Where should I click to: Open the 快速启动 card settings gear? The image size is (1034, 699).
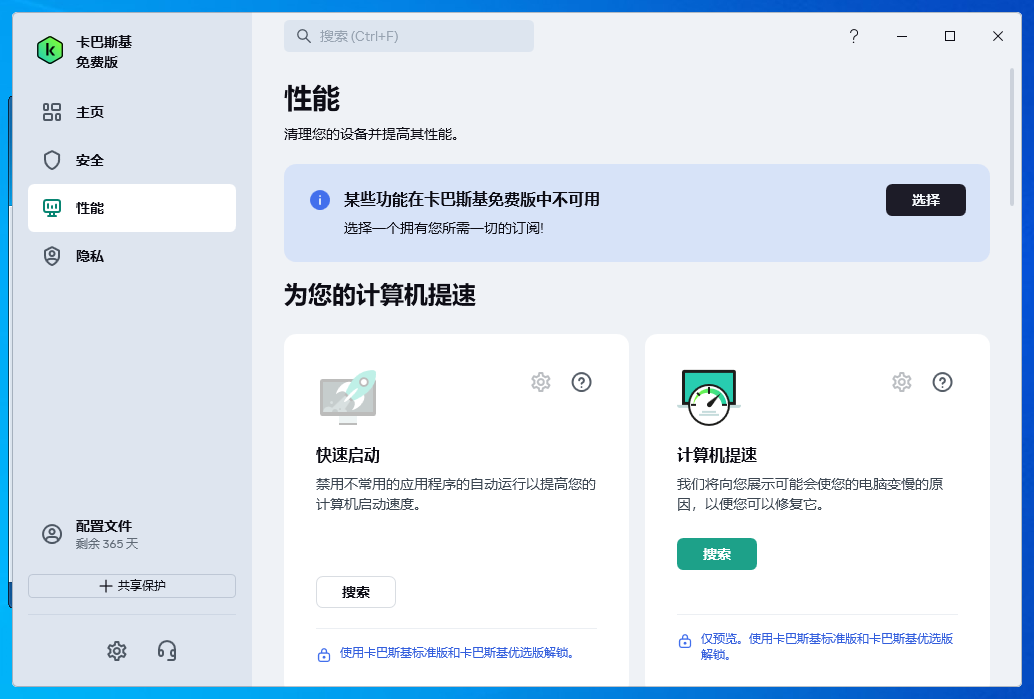pyautogui.click(x=541, y=382)
